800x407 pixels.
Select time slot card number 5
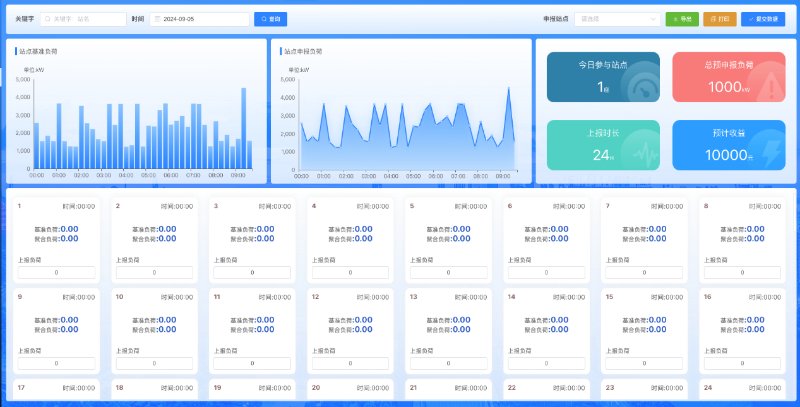tap(448, 240)
